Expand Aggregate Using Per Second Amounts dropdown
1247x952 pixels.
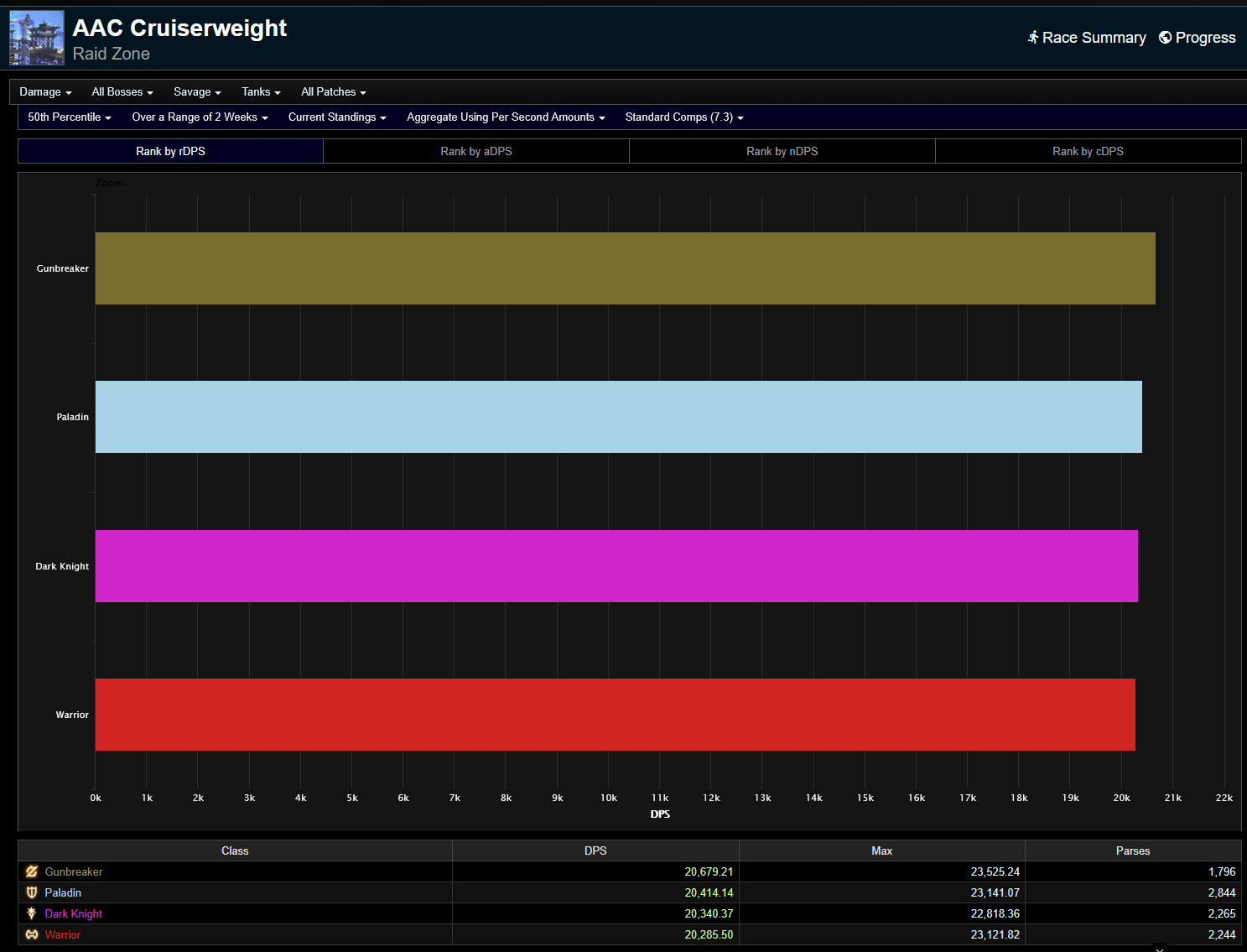[506, 117]
